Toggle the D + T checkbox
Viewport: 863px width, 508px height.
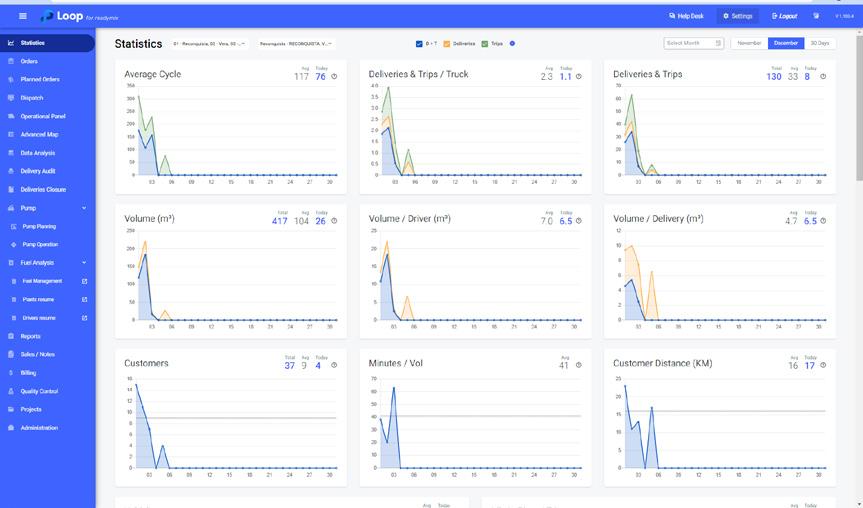pyautogui.click(x=419, y=43)
